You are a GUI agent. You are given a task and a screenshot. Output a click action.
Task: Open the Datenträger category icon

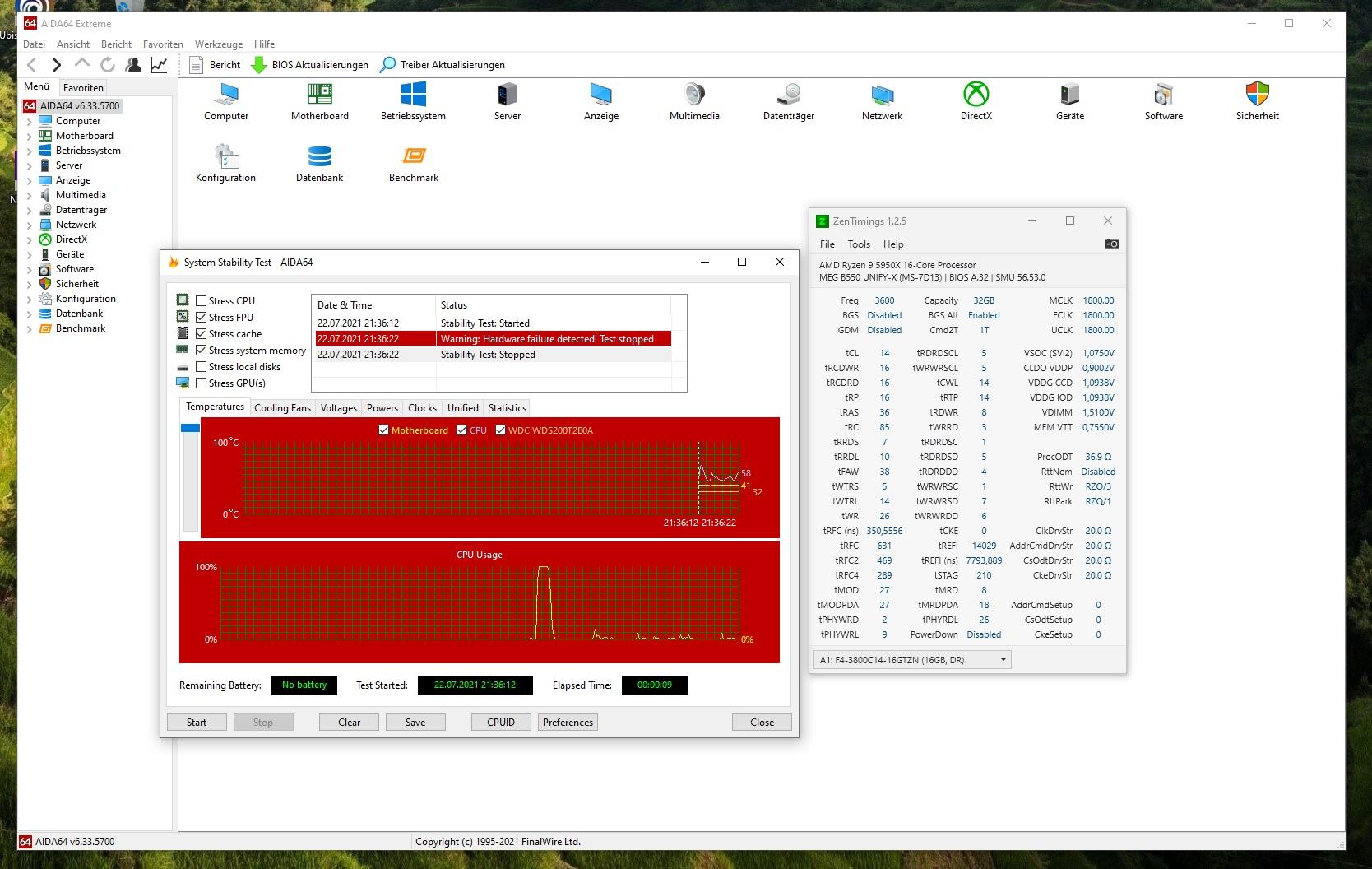coord(789,102)
